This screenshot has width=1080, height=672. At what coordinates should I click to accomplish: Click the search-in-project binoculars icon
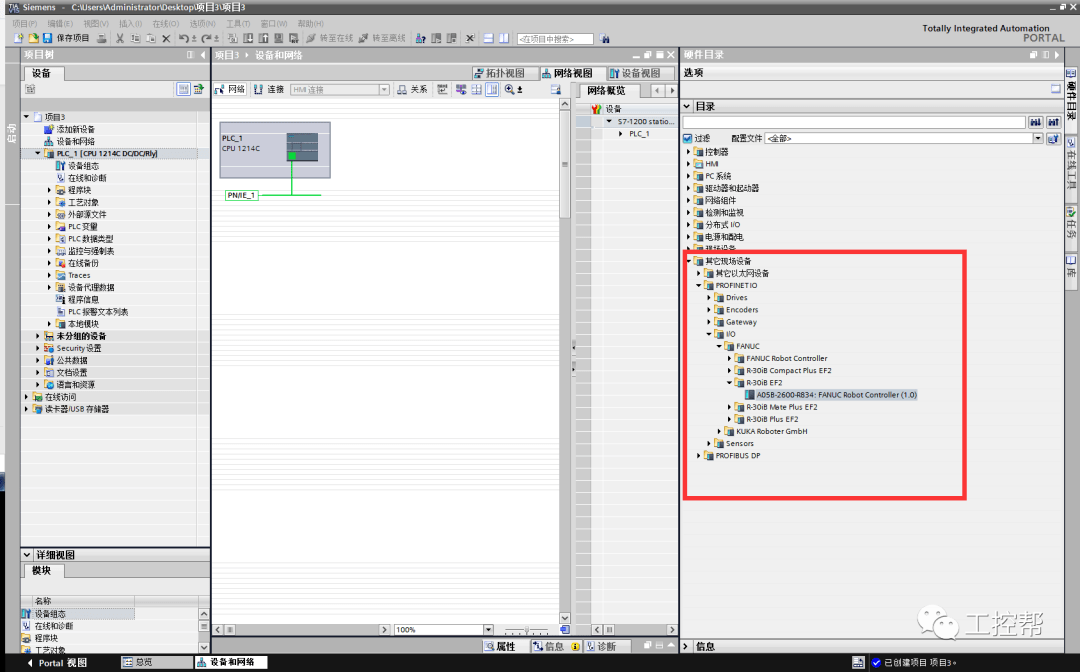(x=605, y=39)
